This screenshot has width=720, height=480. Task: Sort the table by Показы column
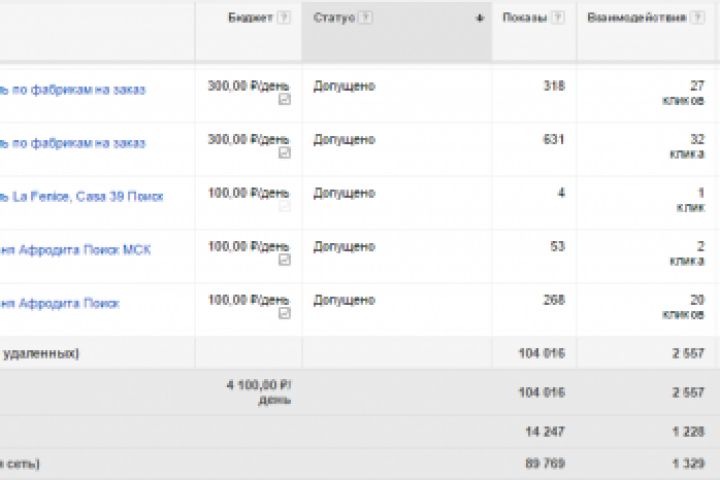tap(524, 18)
